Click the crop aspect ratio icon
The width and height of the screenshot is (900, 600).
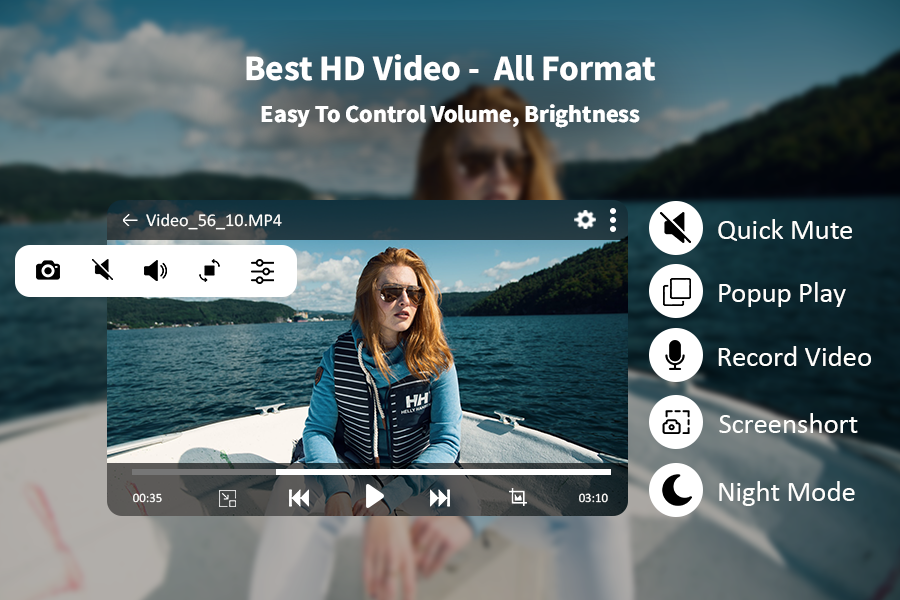518,497
